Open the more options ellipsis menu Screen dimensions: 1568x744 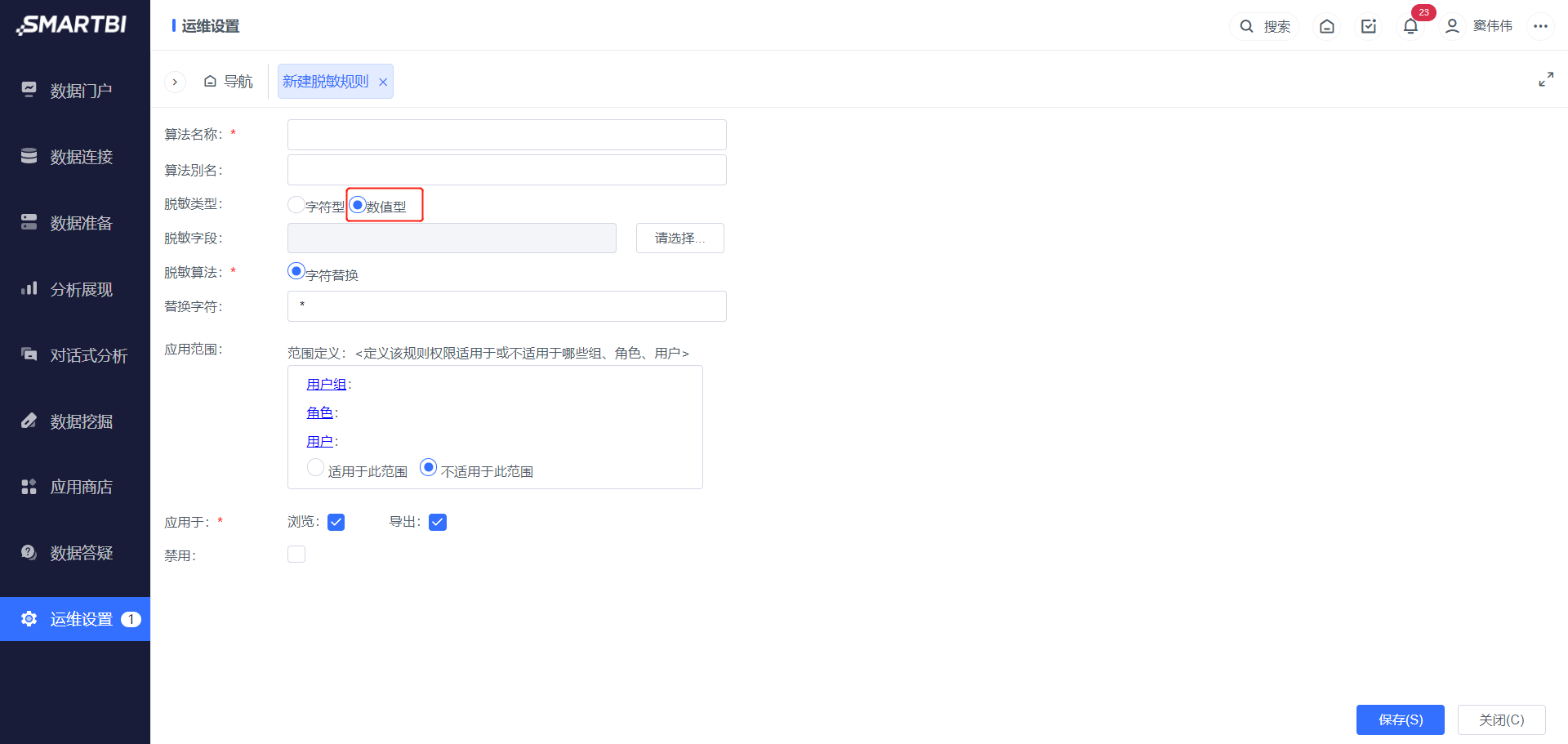click(x=1540, y=26)
